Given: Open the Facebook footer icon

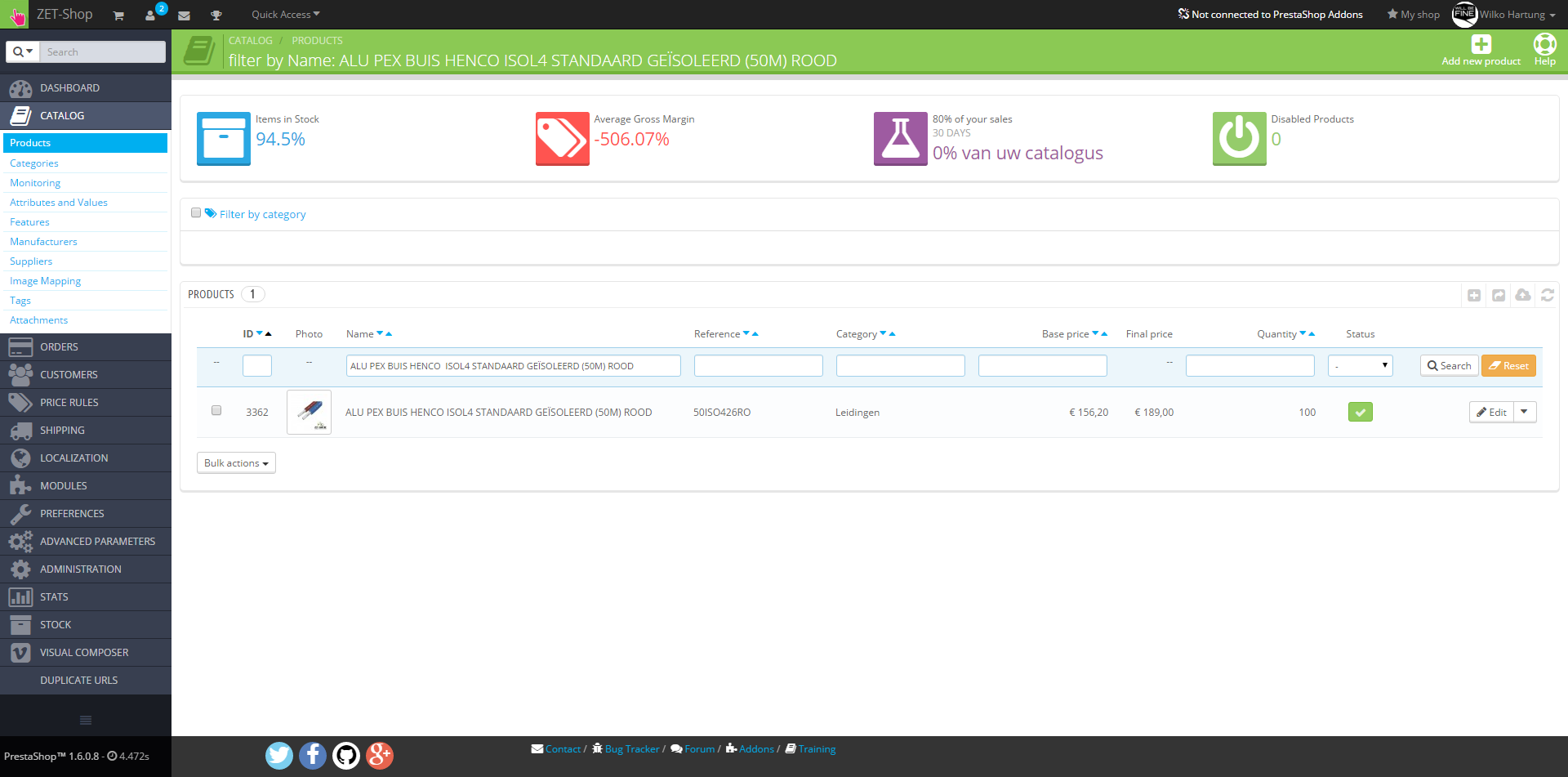Looking at the screenshot, I should point(313,756).
